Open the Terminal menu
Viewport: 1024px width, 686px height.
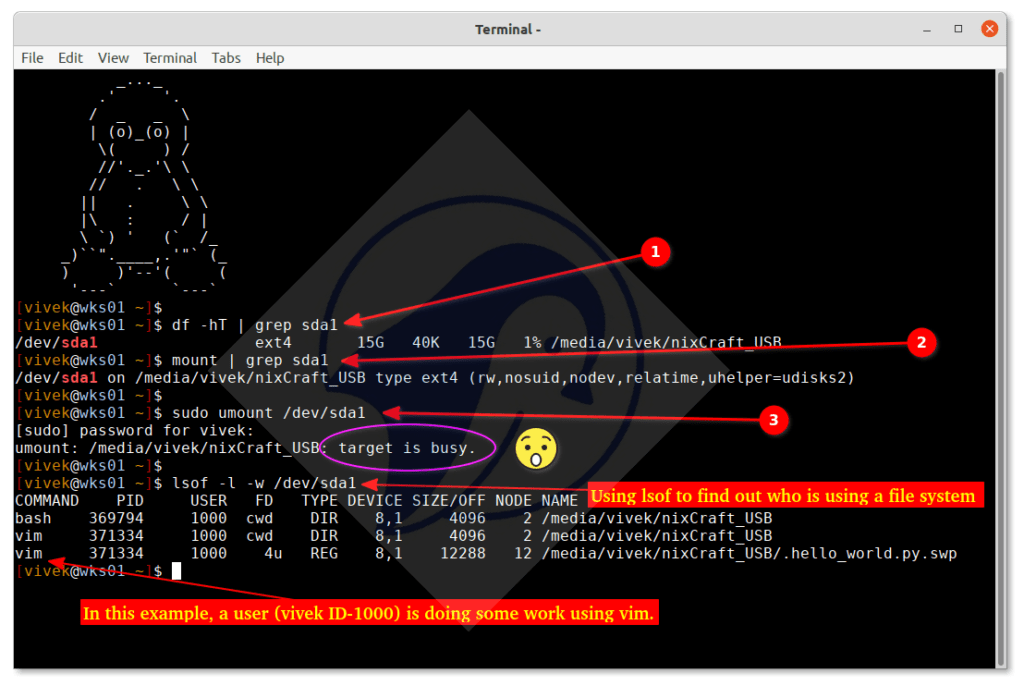[x=169, y=57]
